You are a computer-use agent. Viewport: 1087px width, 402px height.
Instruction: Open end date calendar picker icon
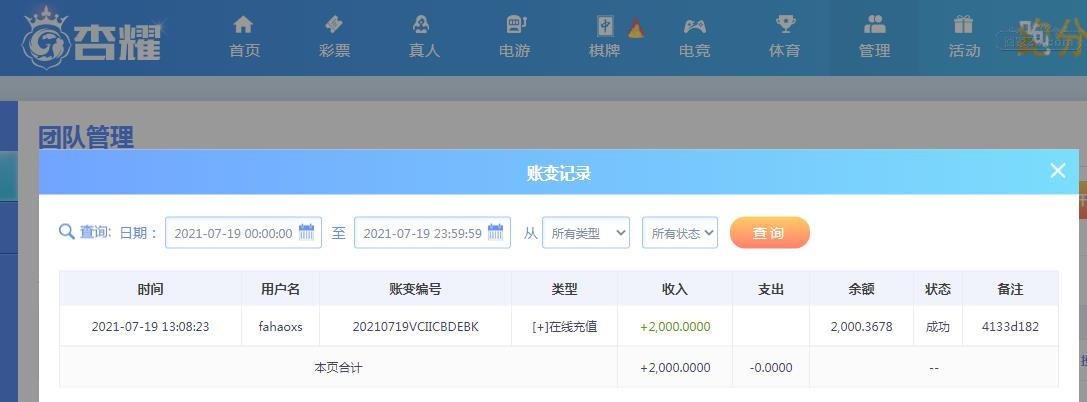496,233
